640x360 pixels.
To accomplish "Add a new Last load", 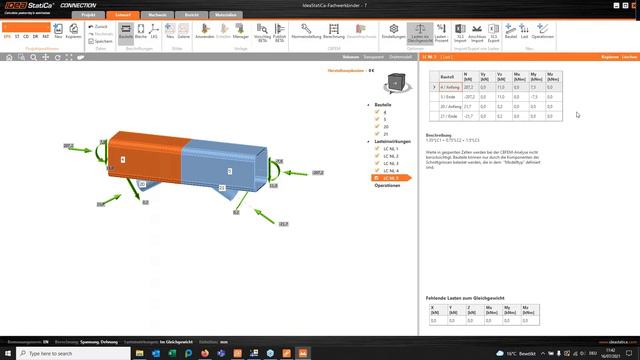I will pos(524,31).
